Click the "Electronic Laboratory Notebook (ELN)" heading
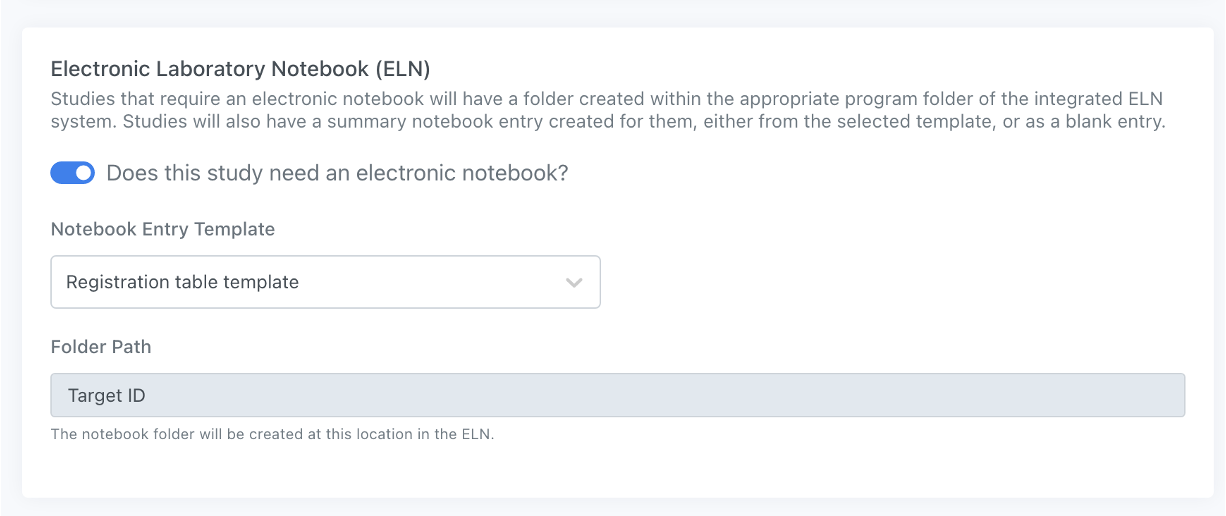Screen dimensions: 1226x516 click(x=240, y=69)
